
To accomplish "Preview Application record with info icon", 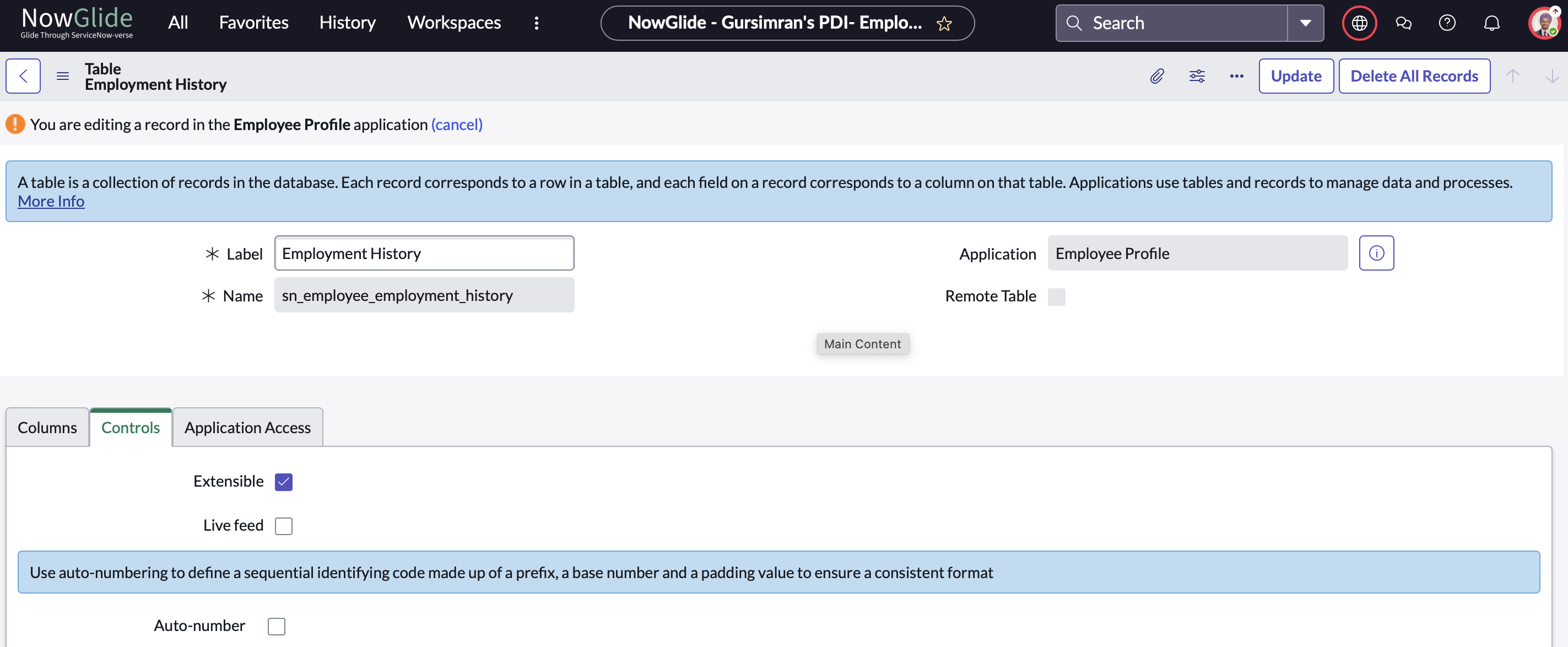I will click(1376, 253).
